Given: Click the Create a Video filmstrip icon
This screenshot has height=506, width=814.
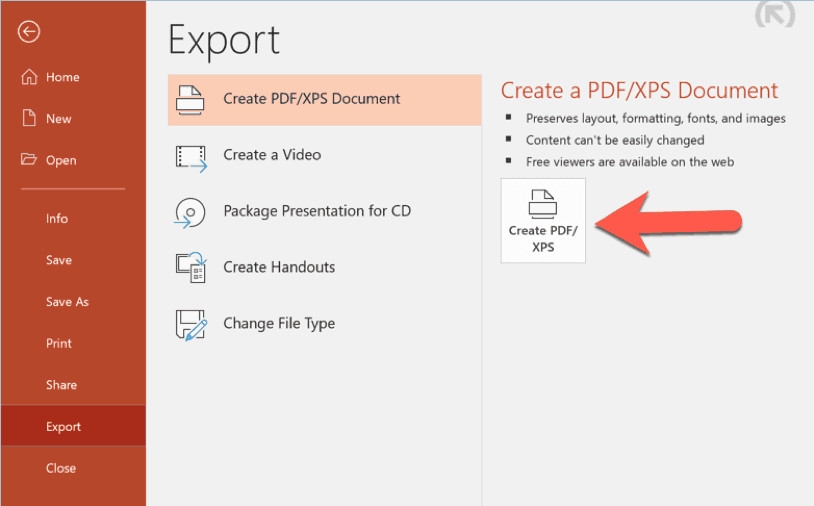Looking at the screenshot, I should point(191,158).
